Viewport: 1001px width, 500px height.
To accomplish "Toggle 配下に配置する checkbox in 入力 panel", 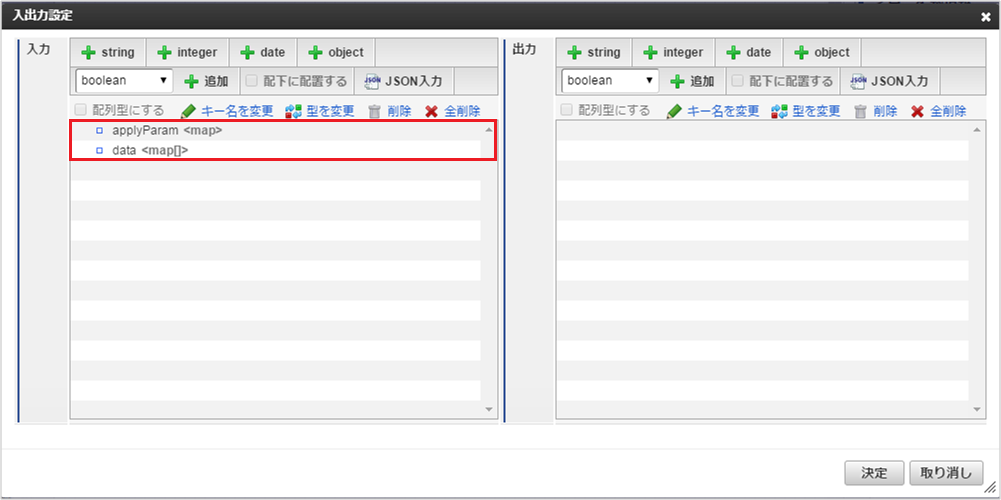I will coord(252,81).
